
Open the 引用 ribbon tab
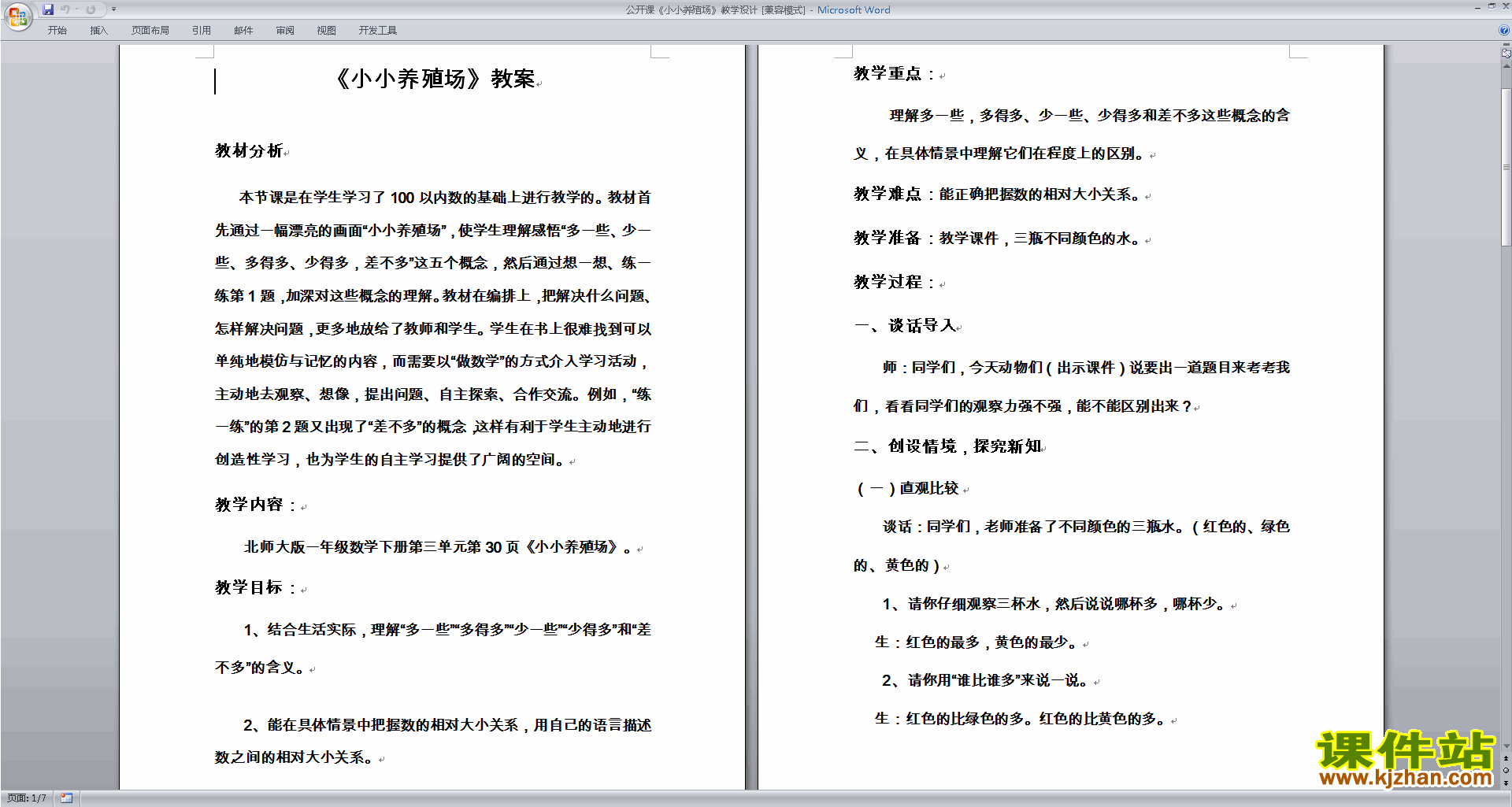pos(201,31)
